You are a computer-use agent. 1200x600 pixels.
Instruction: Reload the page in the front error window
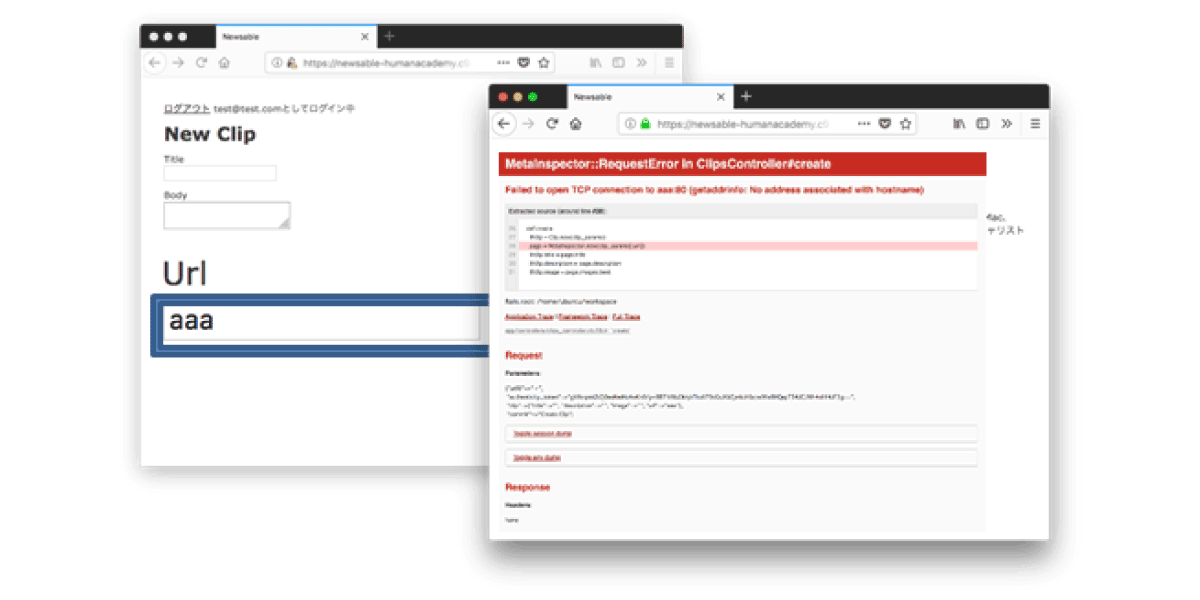coord(551,124)
